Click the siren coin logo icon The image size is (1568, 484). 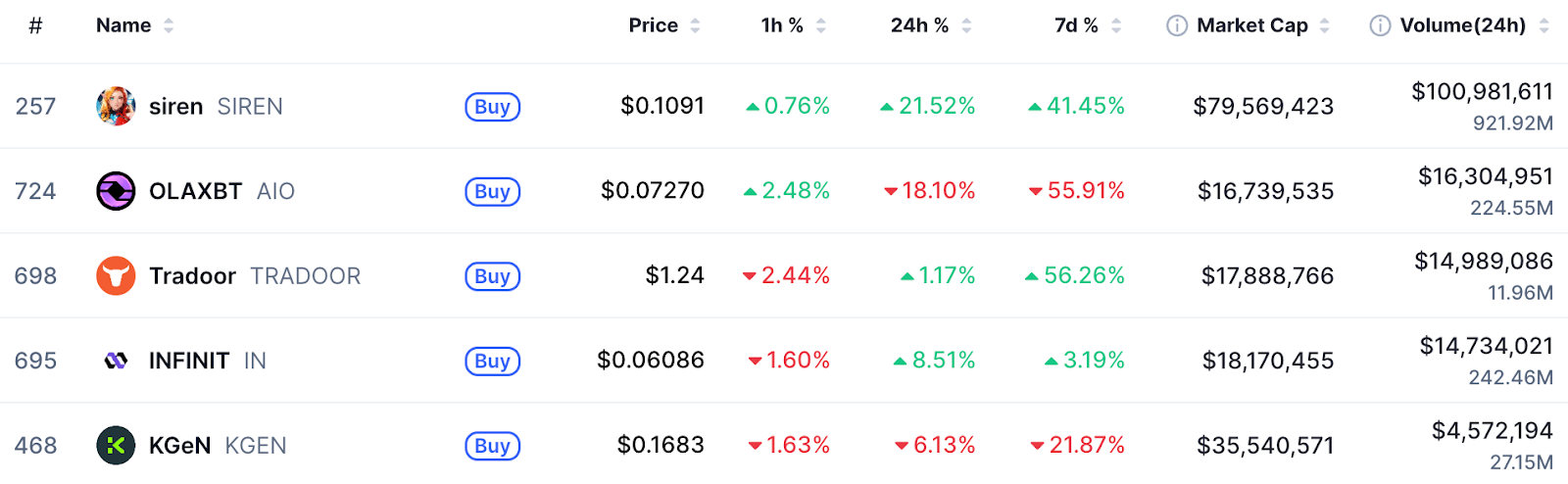(116, 106)
